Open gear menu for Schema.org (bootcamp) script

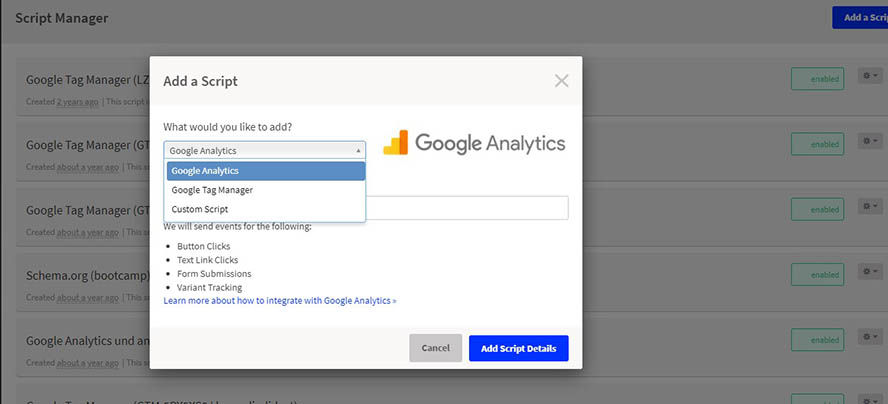pyautogui.click(x=870, y=271)
